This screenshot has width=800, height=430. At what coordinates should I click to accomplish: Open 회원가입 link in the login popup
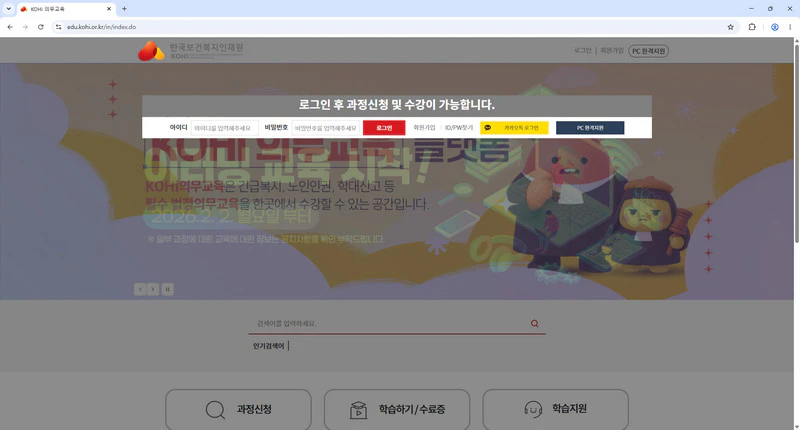tap(424, 128)
